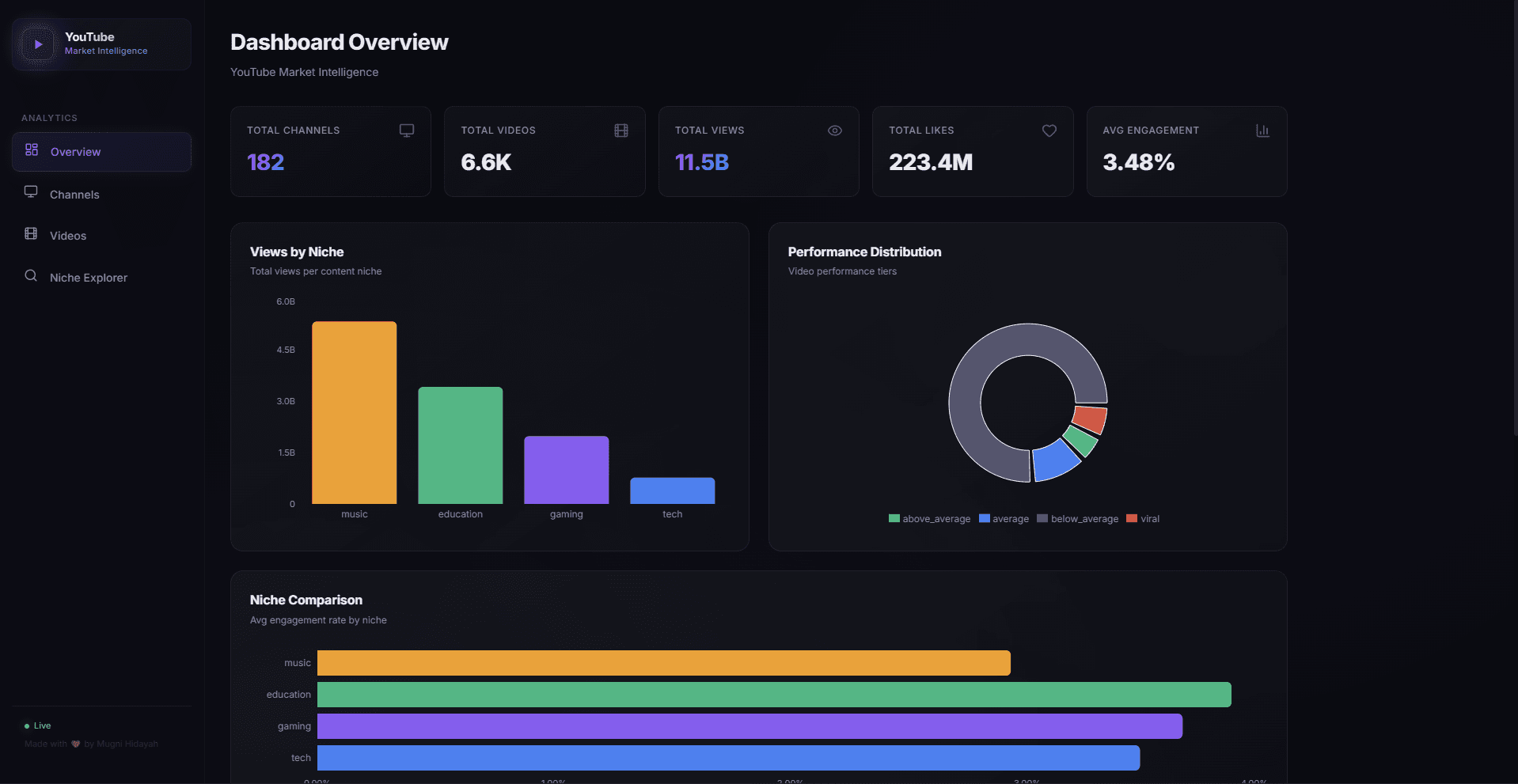Image resolution: width=1518 pixels, height=784 pixels.
Task: Toggle the viral legend swatch
Action: (x=1132, y=519)
